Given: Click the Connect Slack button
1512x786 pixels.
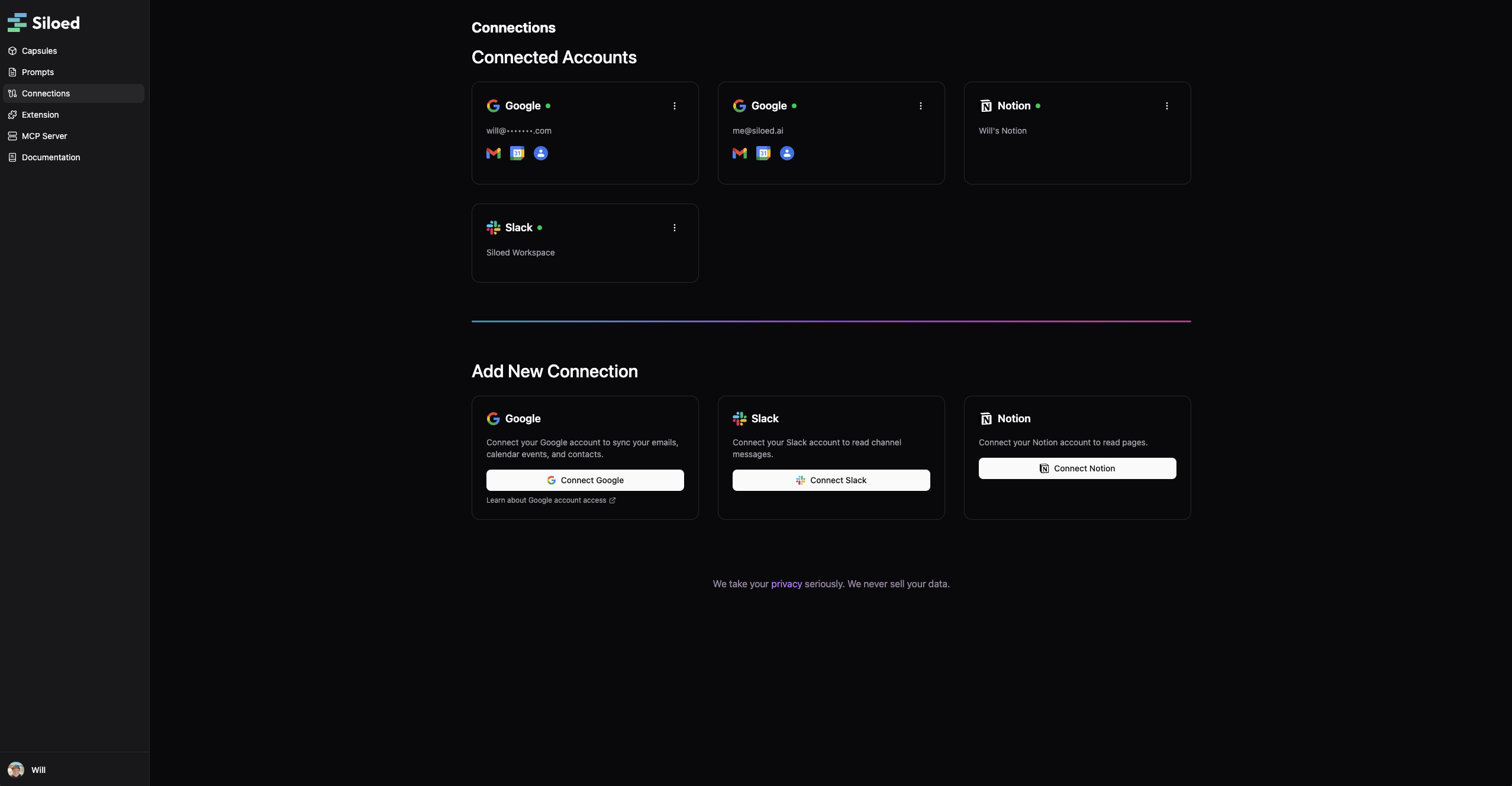Looking at the screenshot, I should [831, 480].
